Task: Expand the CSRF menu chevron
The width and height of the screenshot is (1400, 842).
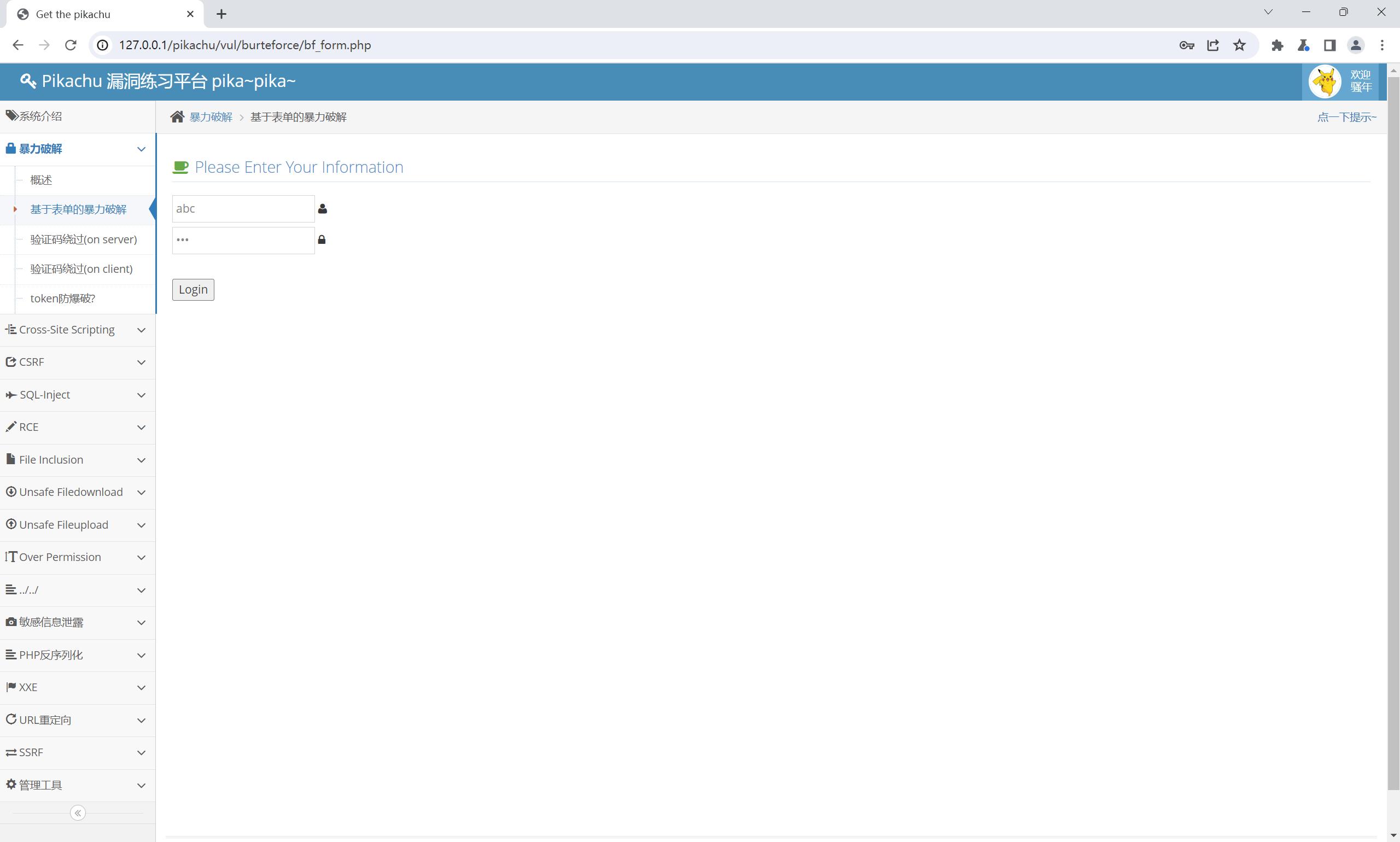Action: coord(141,362)
